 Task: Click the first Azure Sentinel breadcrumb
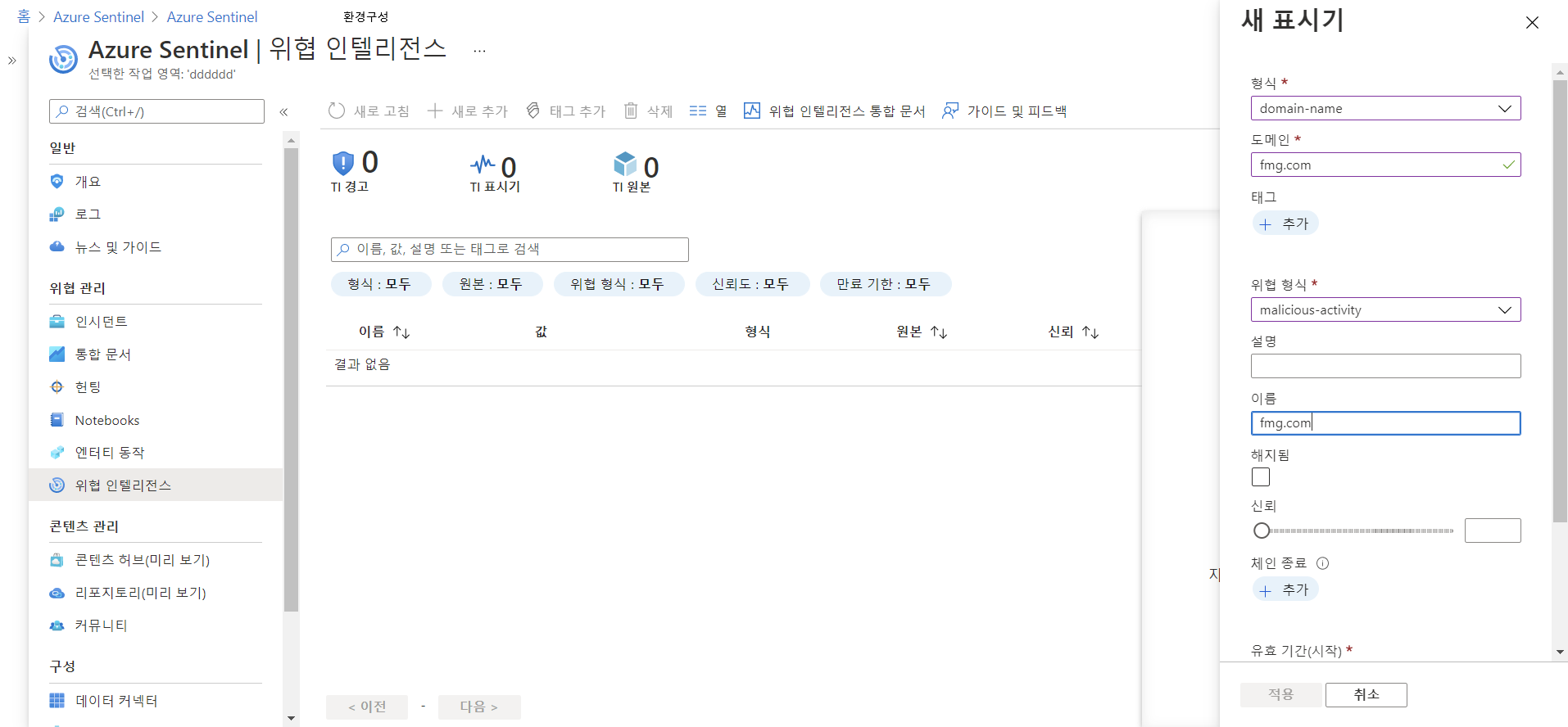pos(98,16)
